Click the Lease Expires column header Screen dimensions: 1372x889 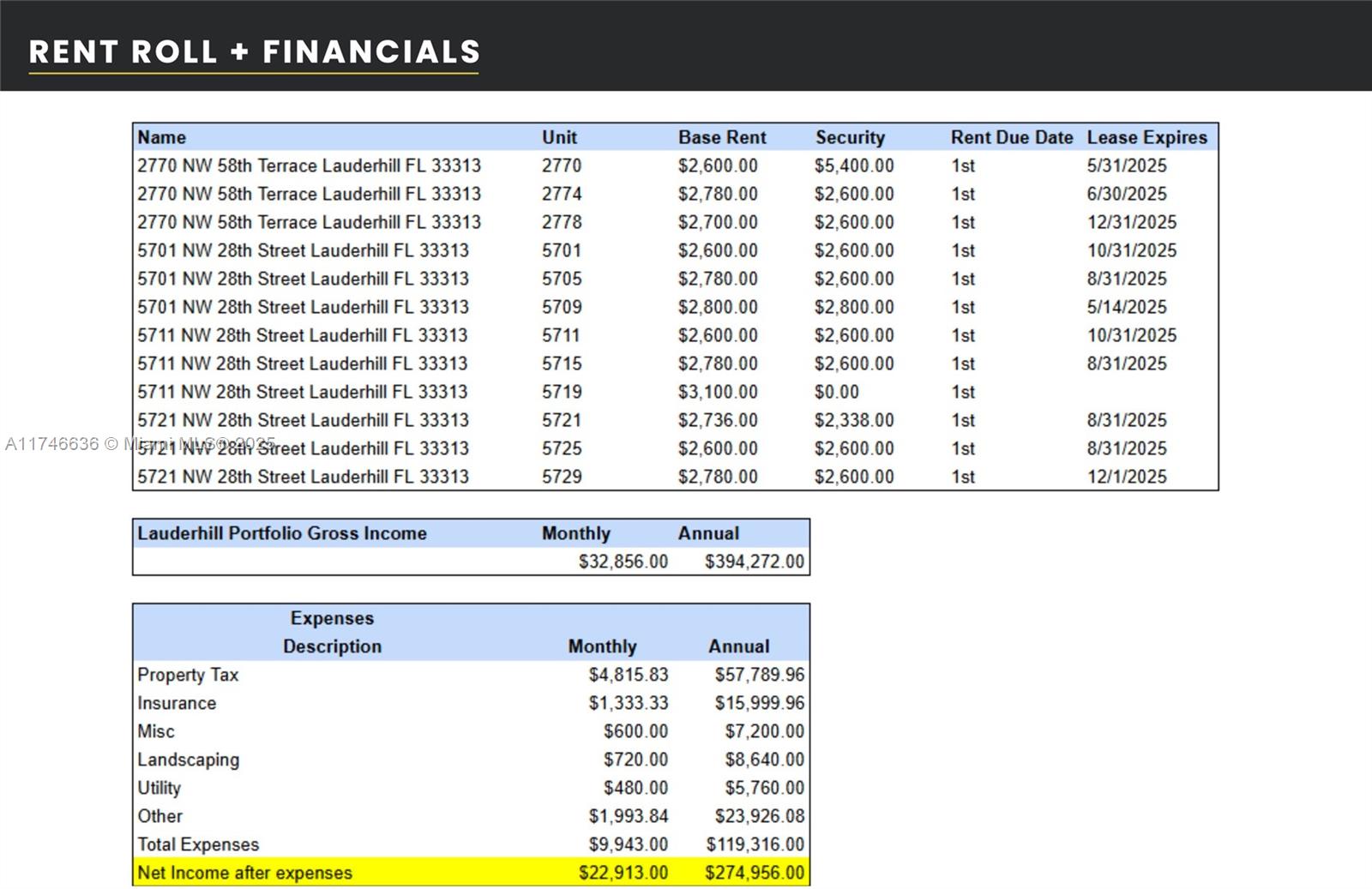1146,137
